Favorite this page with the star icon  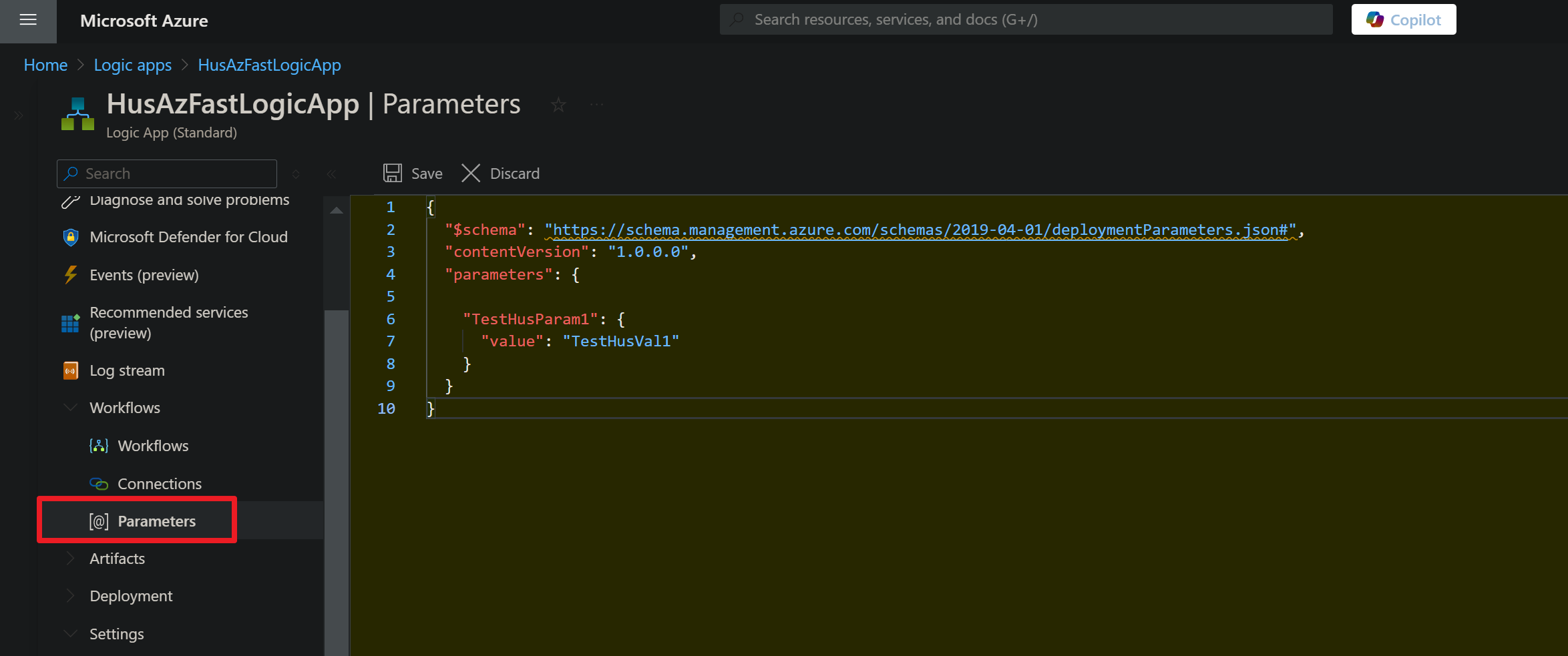[558, 105]
